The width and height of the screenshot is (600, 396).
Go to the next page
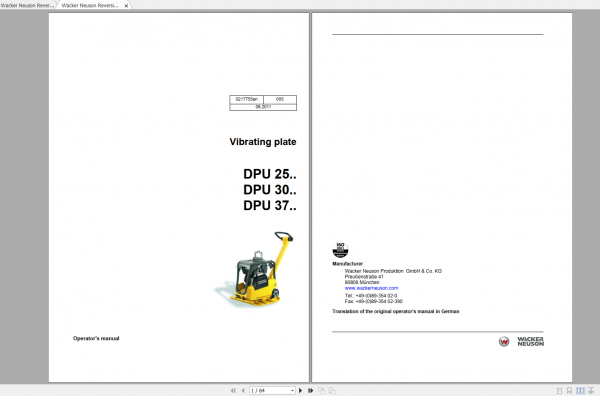pos(300,391)
